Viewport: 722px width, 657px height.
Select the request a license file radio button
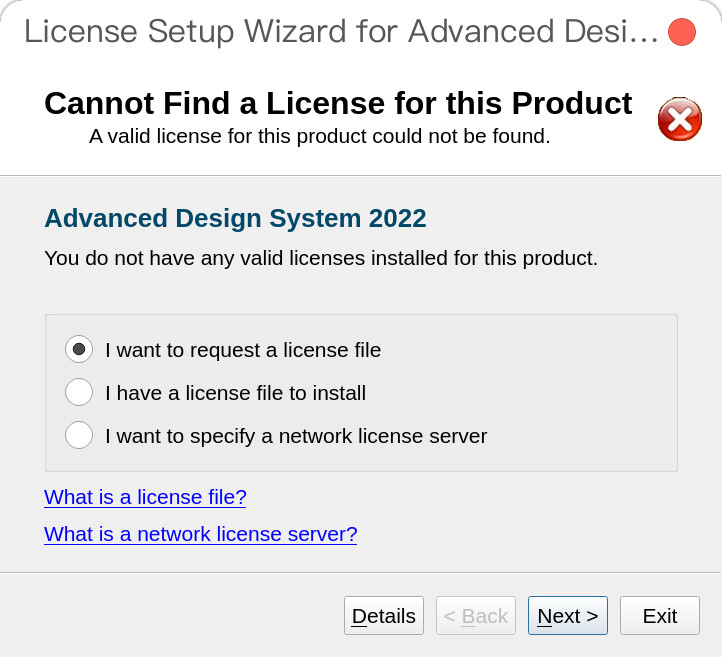point(79,349)
